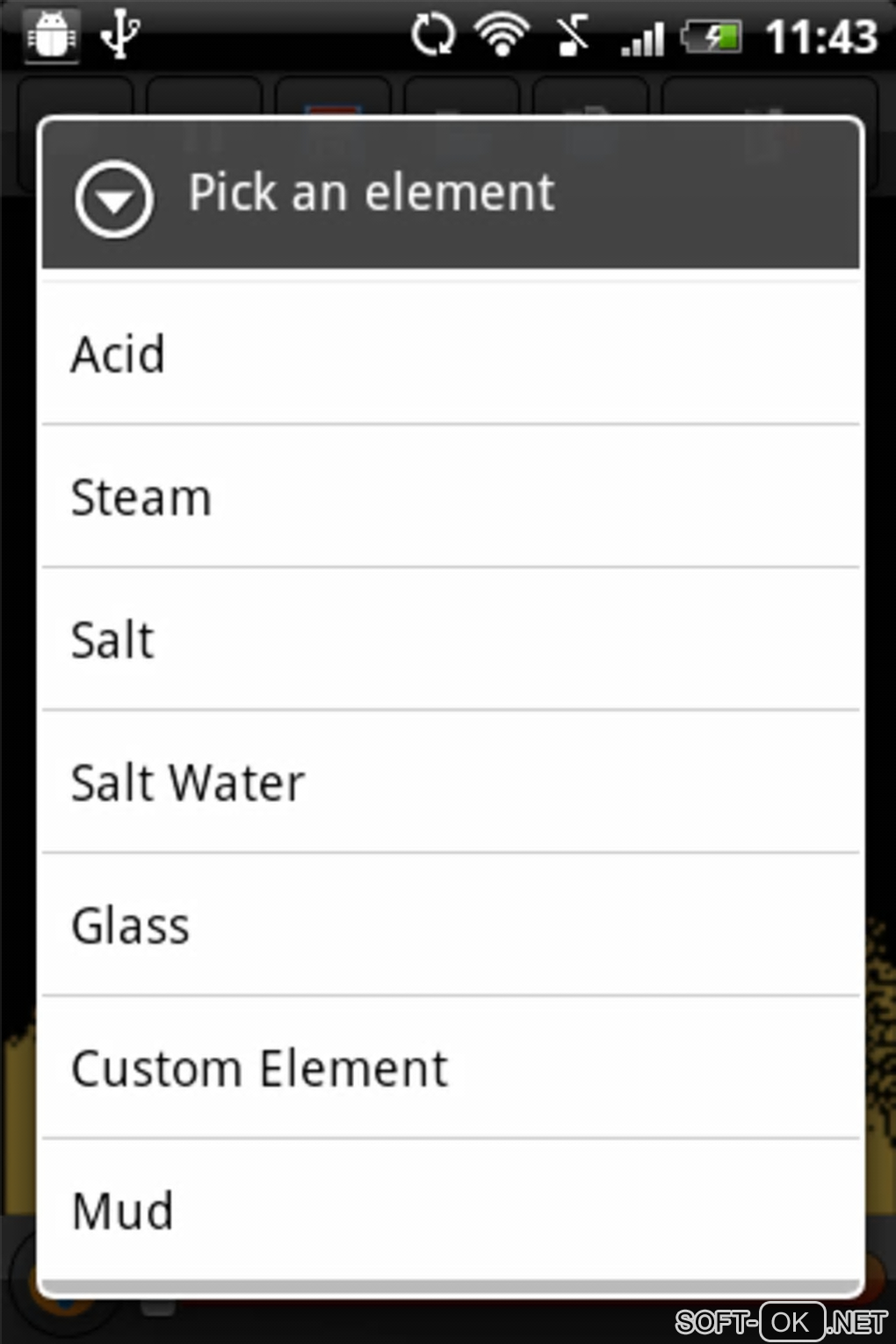Select Mud from the element list

(x=450, y=1210)
